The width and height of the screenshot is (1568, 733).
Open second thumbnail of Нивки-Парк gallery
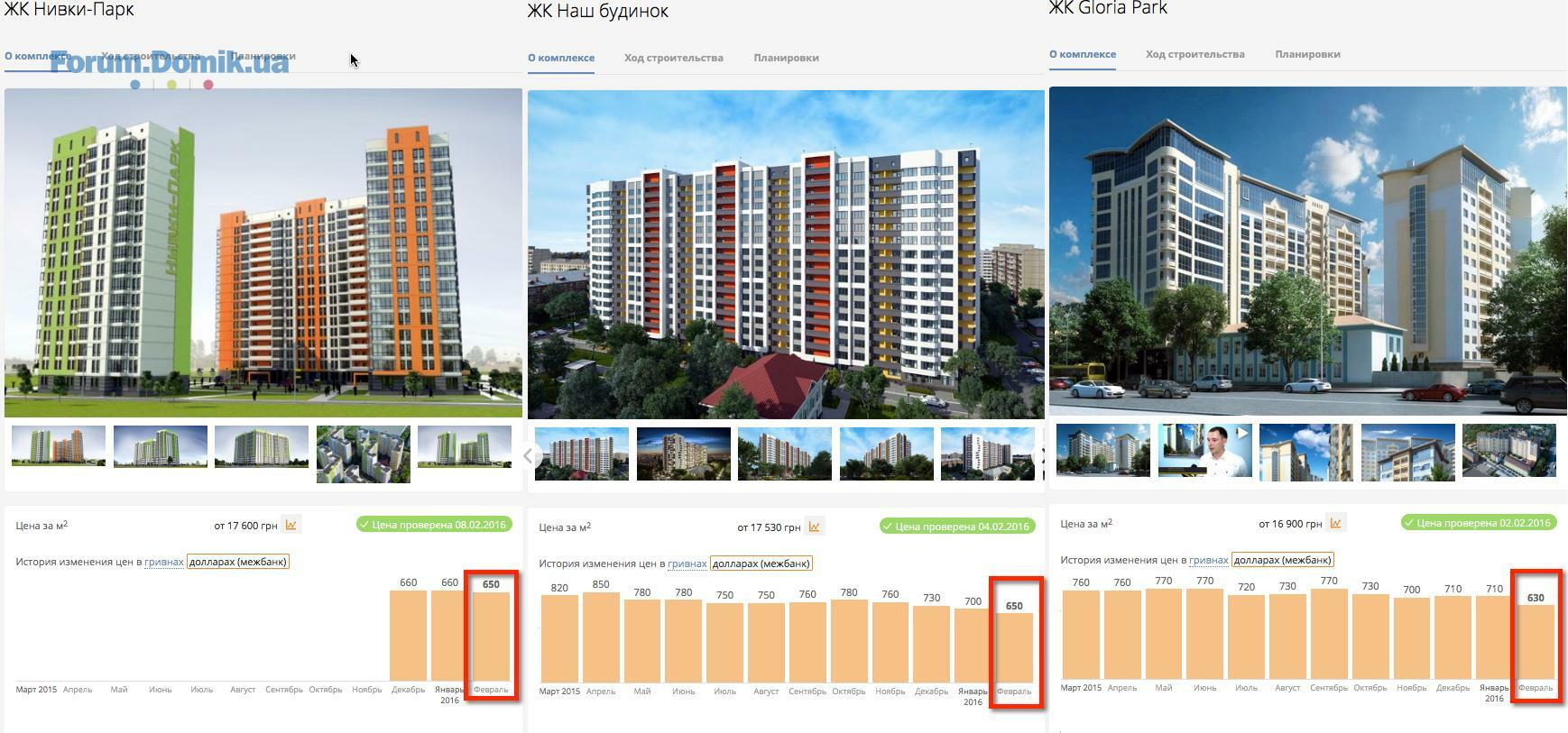tap(161, 446)
